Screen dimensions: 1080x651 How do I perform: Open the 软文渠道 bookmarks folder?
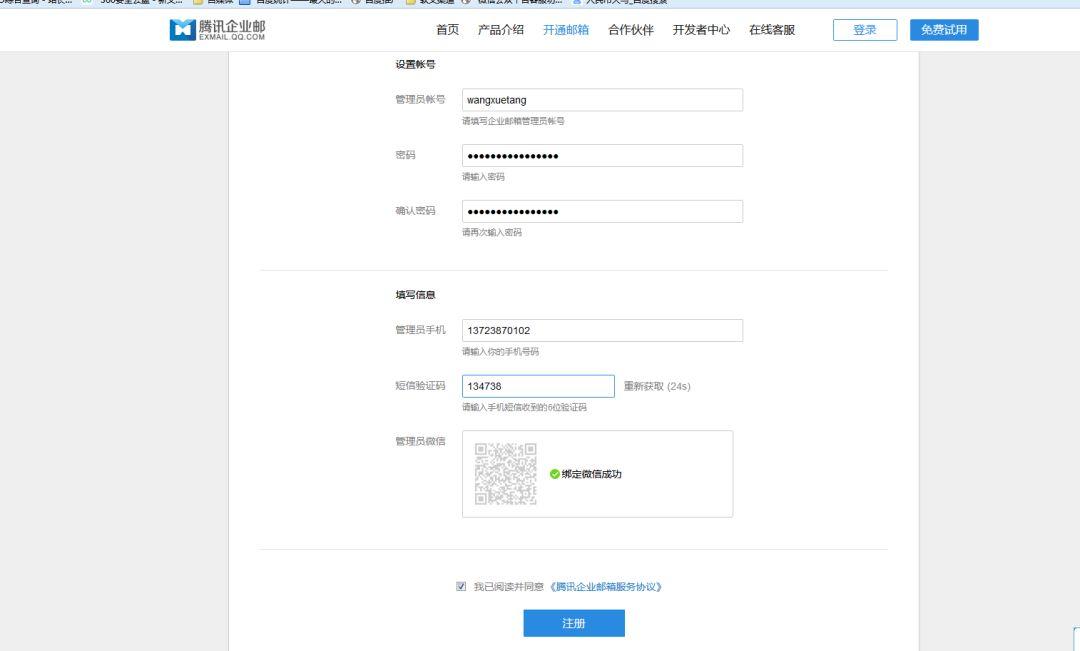tap(435, 5)
